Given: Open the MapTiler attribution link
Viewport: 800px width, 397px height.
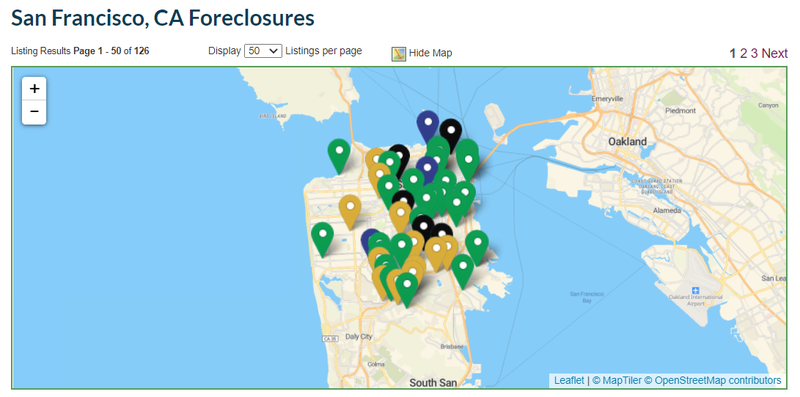Looking at the screenshot, I should click(621, 381).
